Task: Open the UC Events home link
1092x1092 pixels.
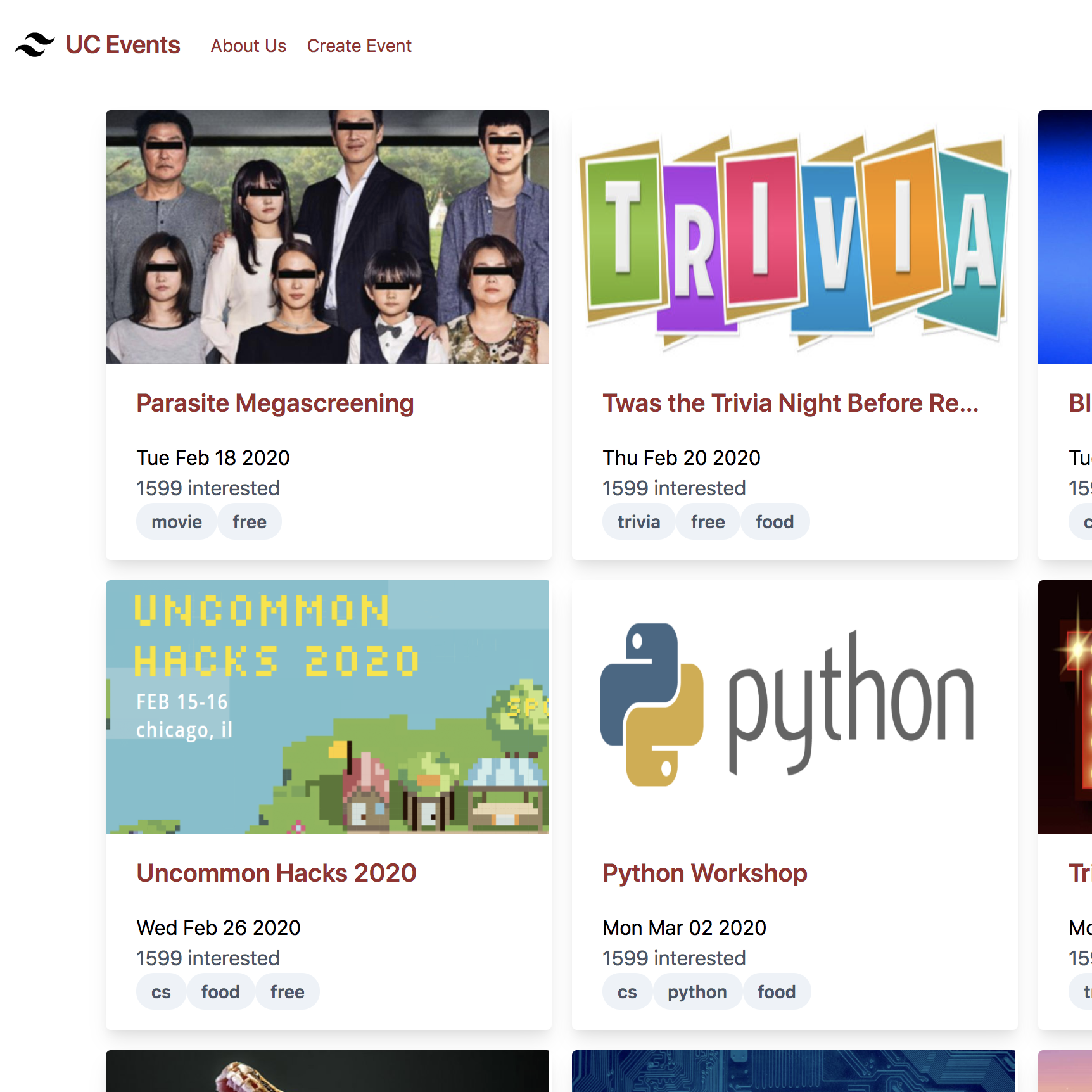Action: (123, 45)
